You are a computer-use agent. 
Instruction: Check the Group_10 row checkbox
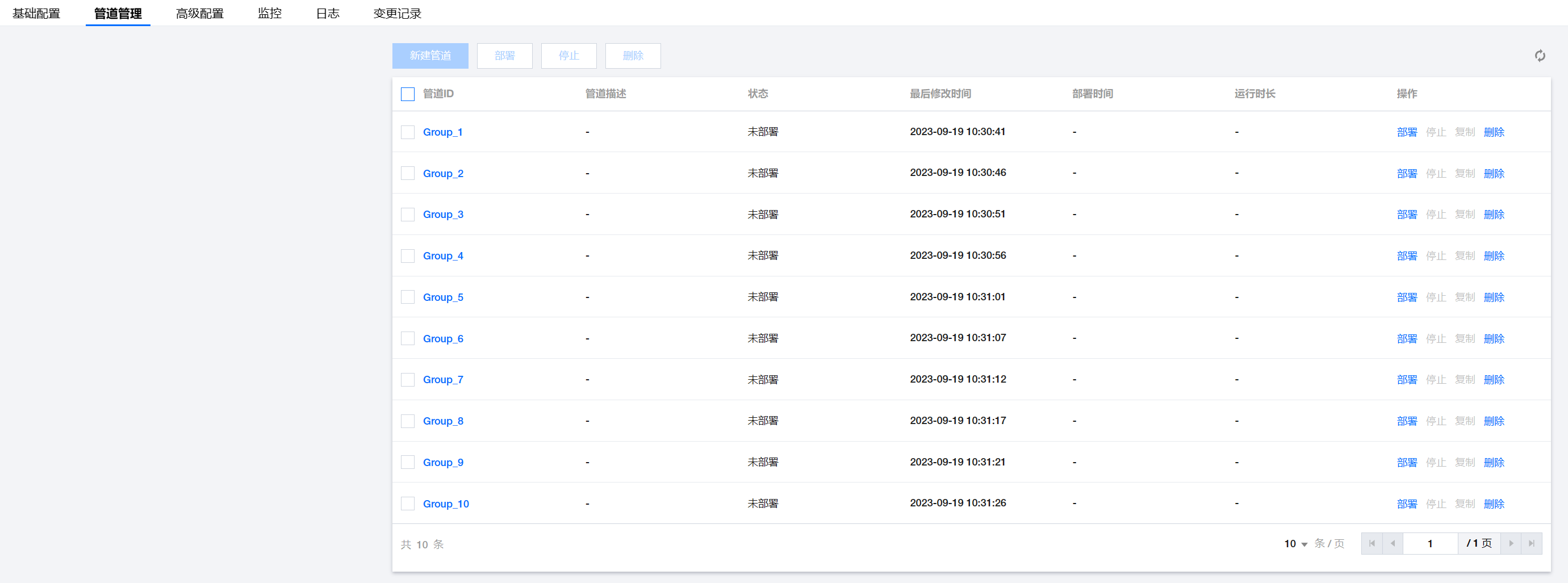(x=408, y=504)
